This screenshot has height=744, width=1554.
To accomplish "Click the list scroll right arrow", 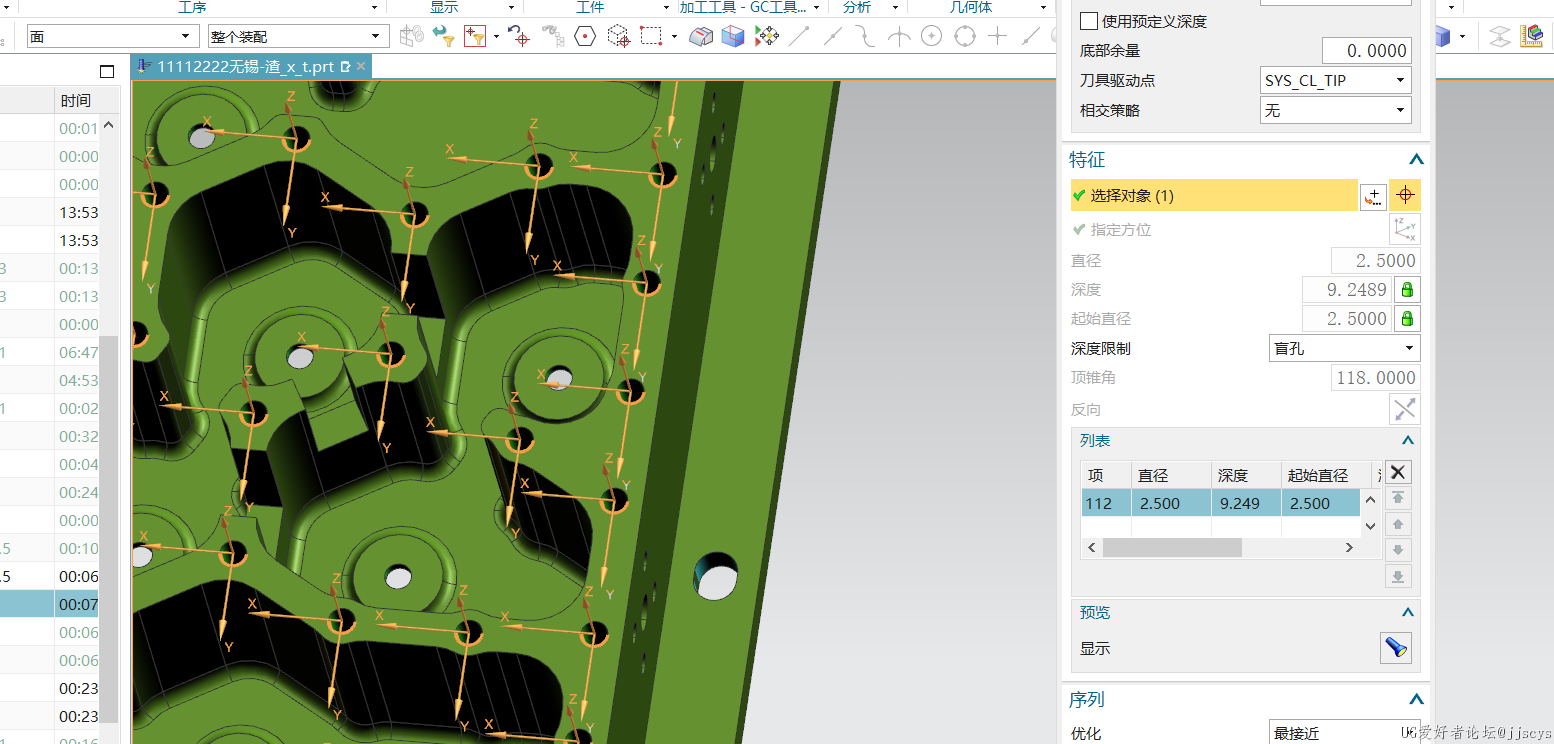I will coord(1349,547).
